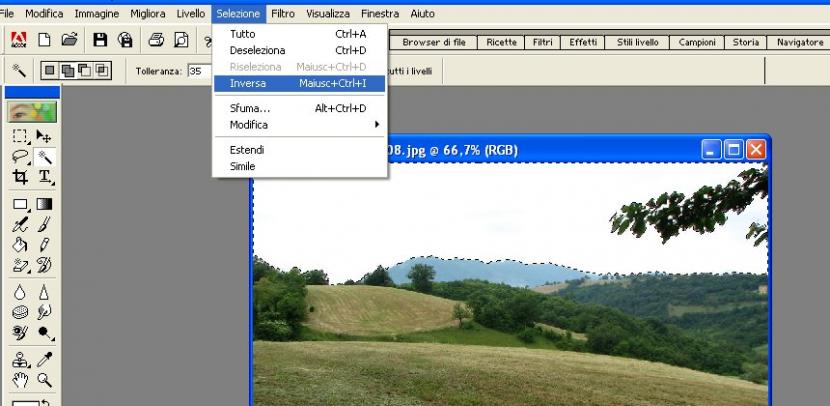Choose Simile from the Selezione menu
The image size is (830, 406).
[x=299, y=166]
